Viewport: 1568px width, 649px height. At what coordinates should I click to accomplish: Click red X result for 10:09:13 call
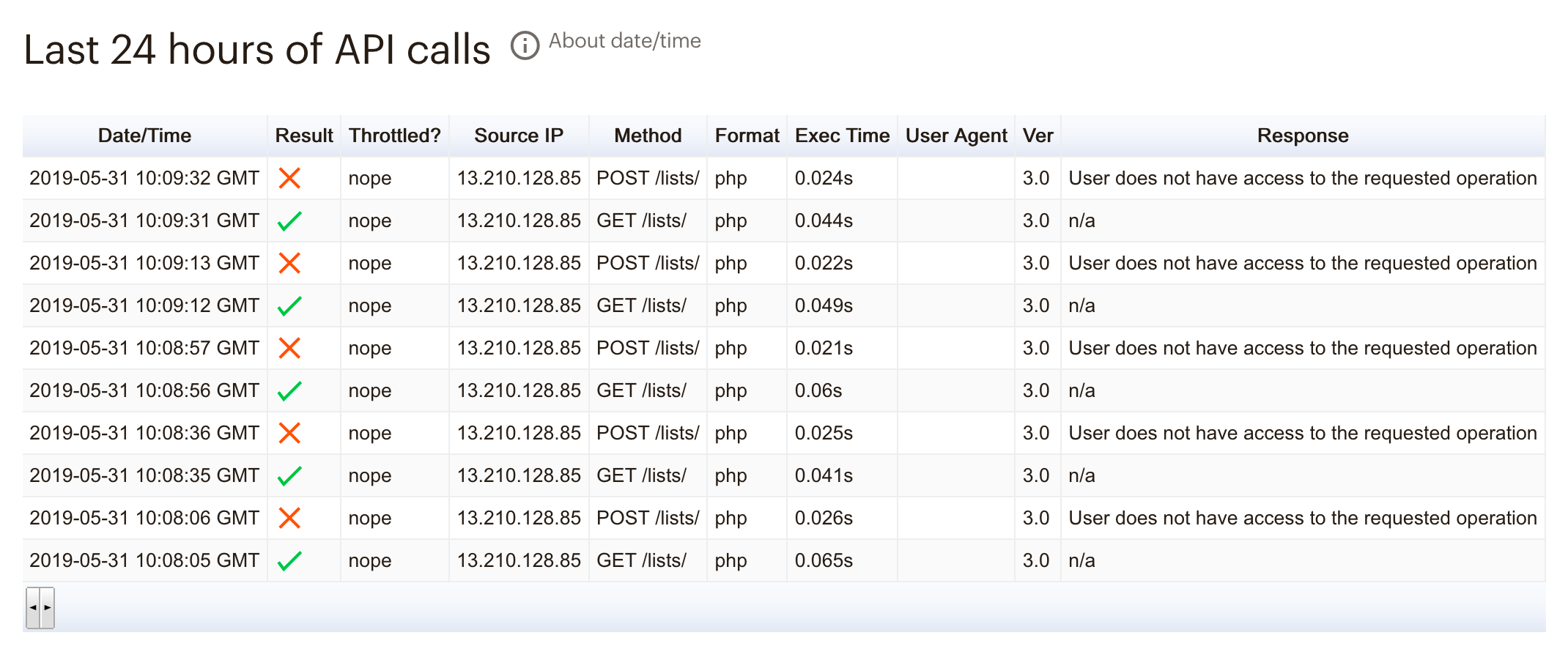click(x=289, y=263)
